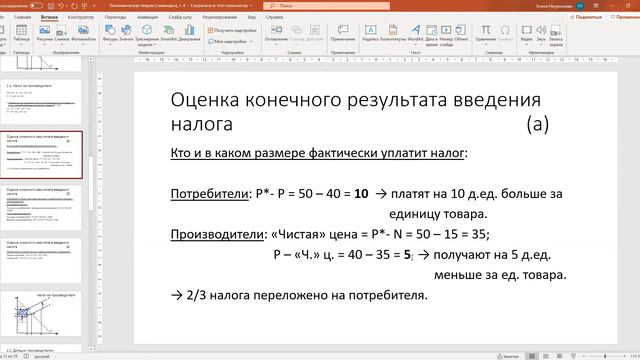Click the Снимок screenshot icon
This screenshot has width=640, height=360.
[62, 33]
